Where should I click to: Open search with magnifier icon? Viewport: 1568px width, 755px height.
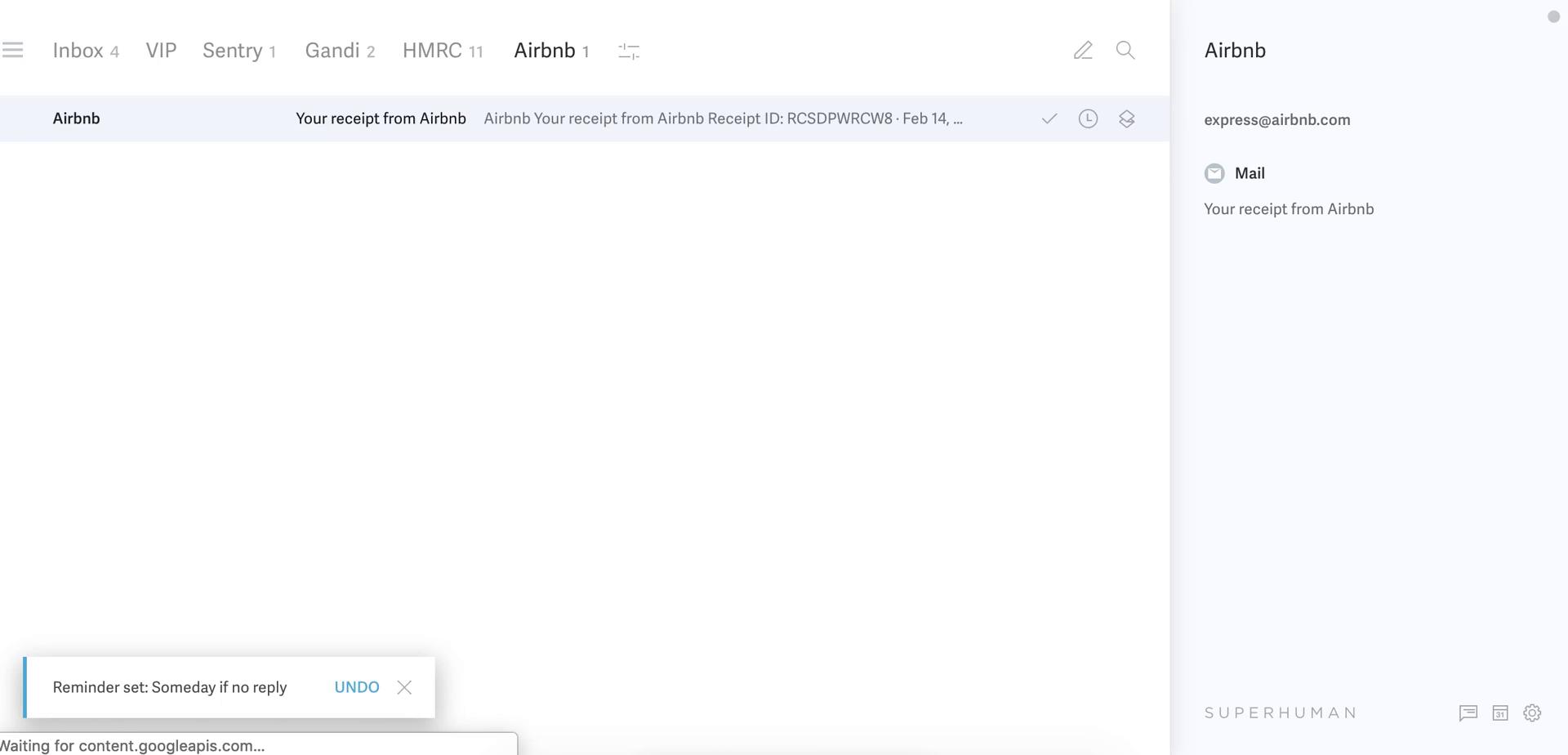pyautogui.click(x=1125, y=51)
